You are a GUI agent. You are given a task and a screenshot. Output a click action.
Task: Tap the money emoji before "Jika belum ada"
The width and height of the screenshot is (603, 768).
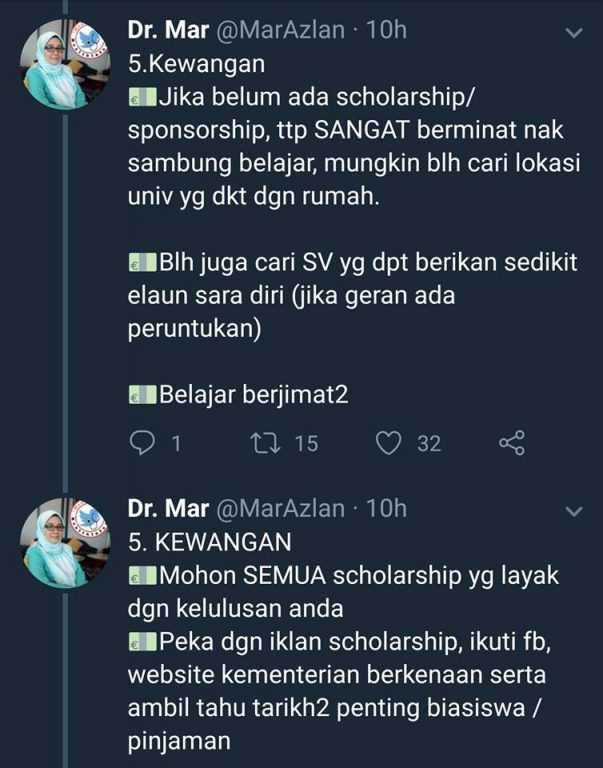tap(141, 99)
